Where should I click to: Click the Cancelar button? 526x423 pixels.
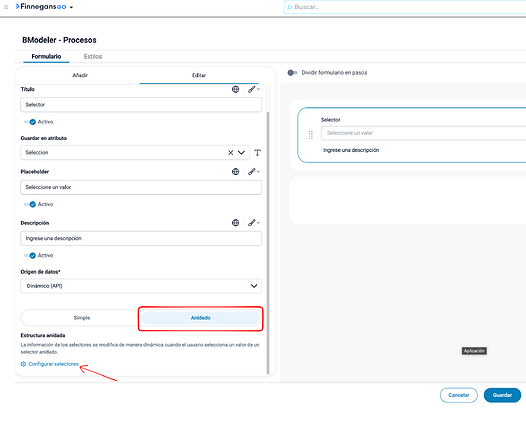pyautogui.click(x=459, y=395)
